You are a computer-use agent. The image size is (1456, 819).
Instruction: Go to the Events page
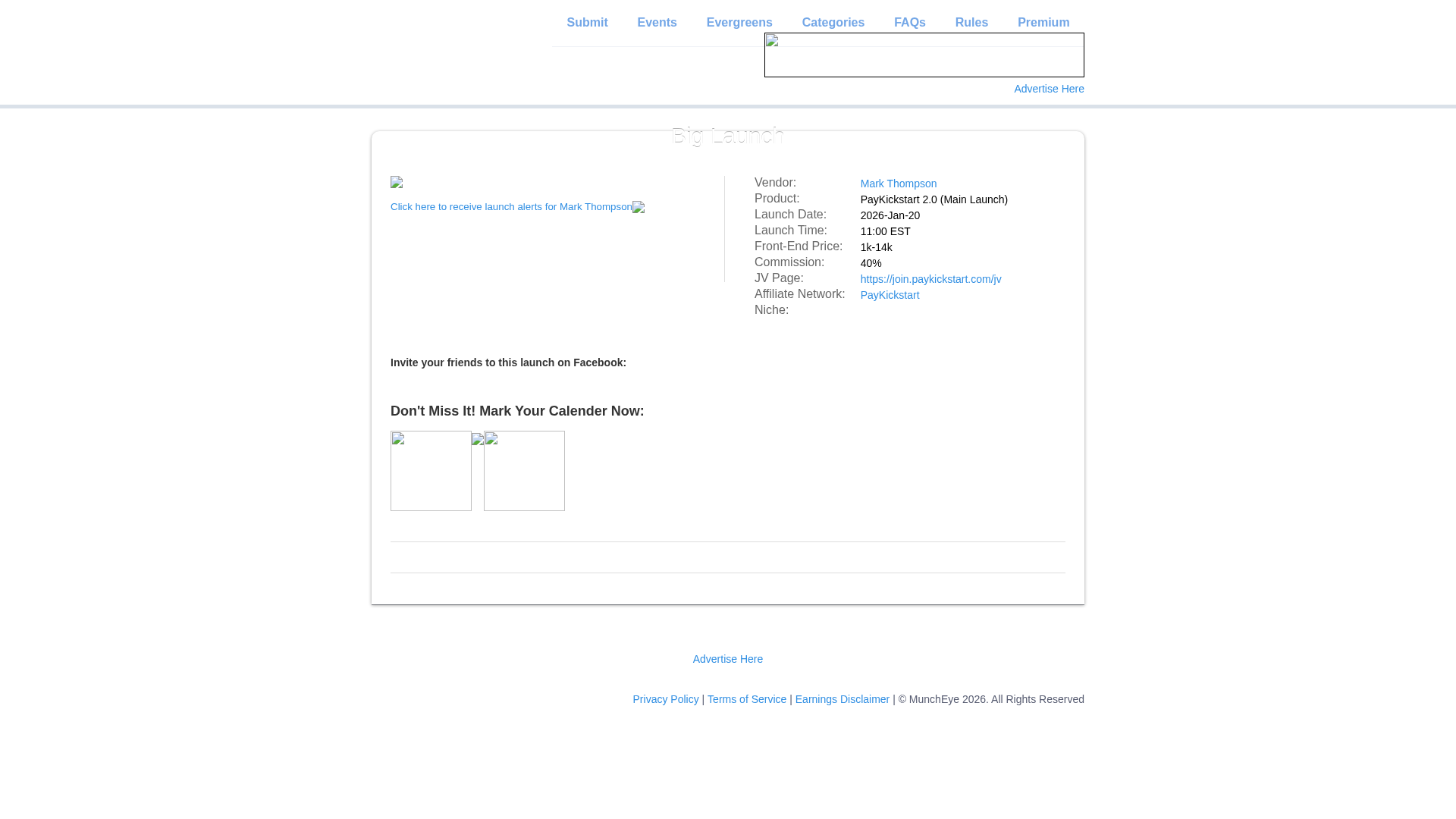(657, 23)
